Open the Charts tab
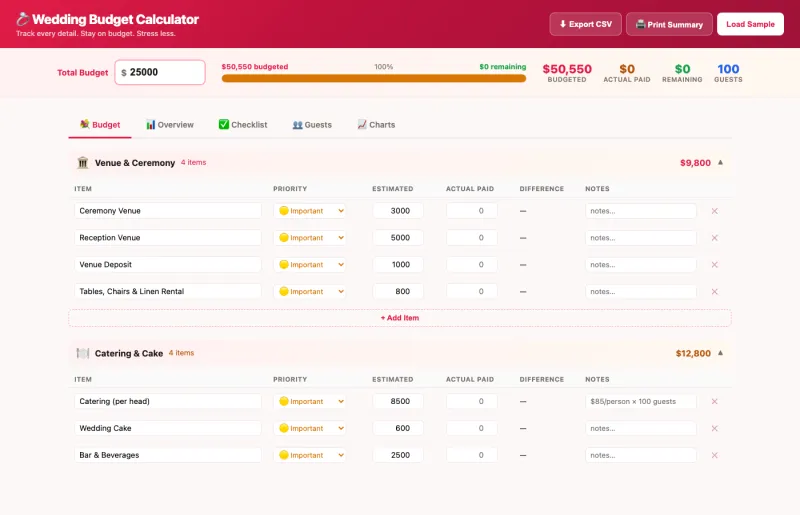This screenshot has width=800, height=515. coord(376,125)
